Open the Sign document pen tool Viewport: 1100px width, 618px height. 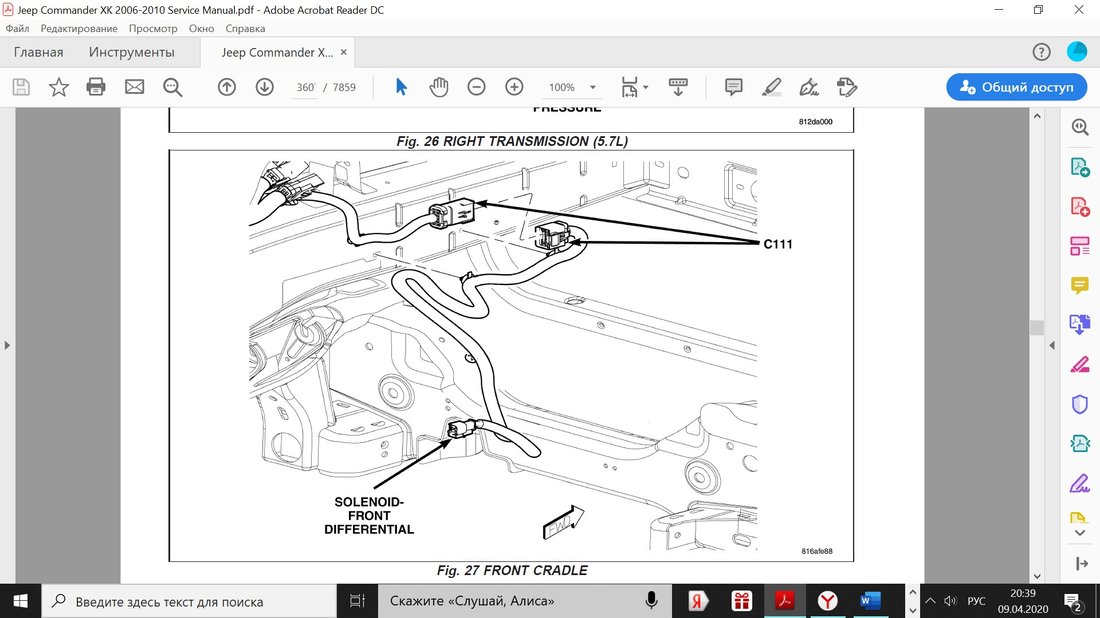(x=809, y=87)
